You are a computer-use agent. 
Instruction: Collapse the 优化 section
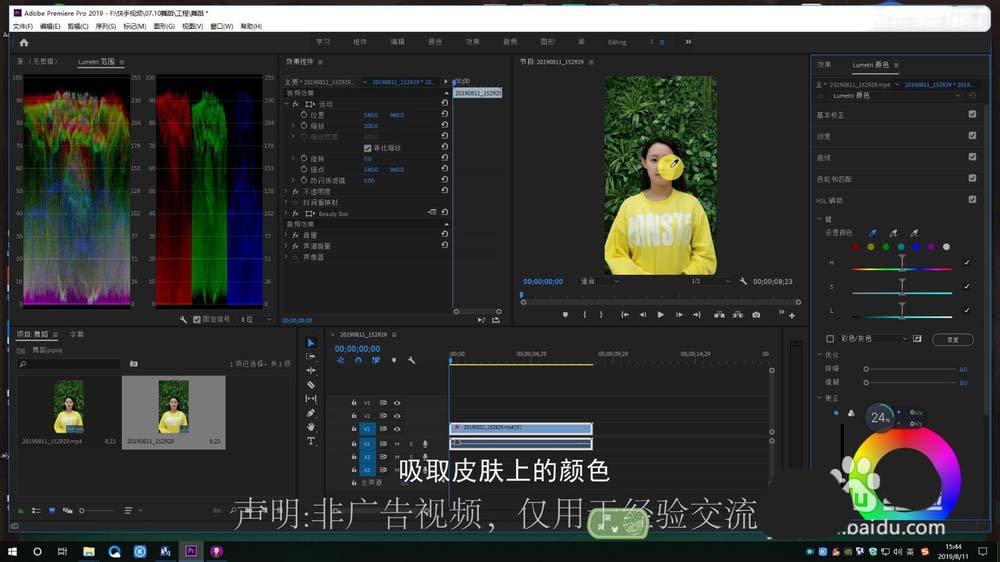click(820, 355)
